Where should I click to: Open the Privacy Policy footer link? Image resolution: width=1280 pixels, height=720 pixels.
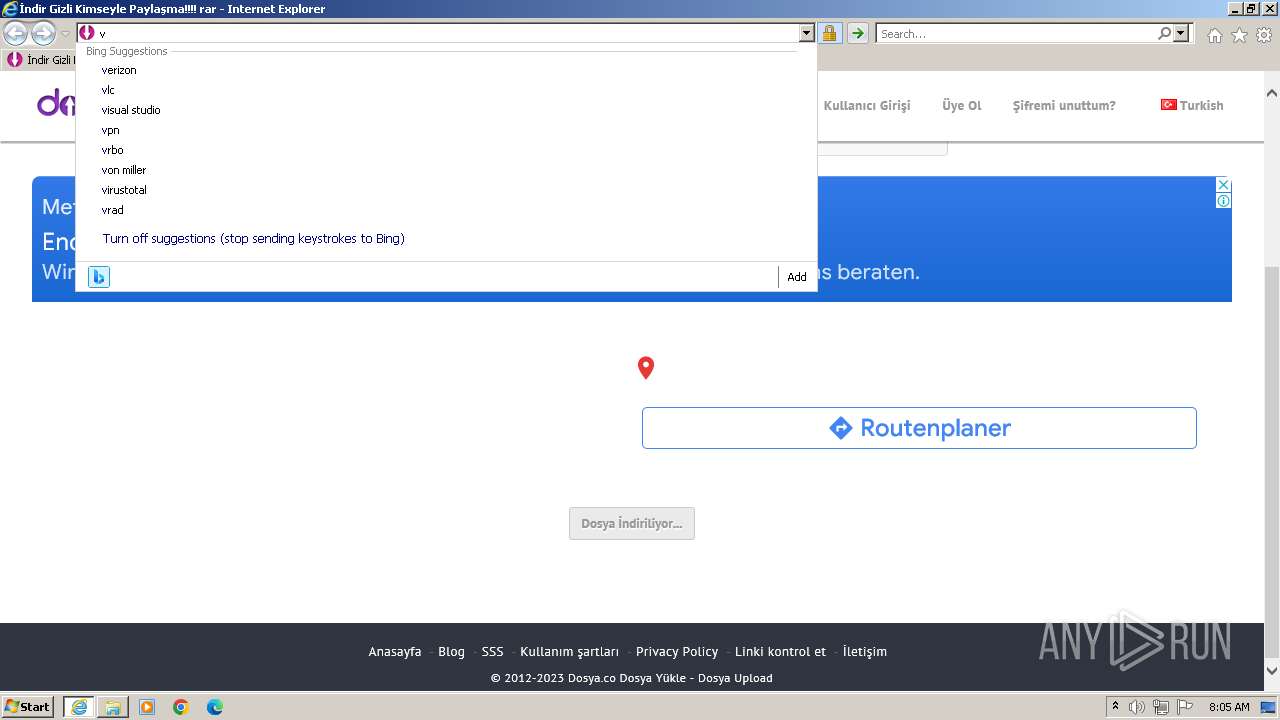[677, 651]
